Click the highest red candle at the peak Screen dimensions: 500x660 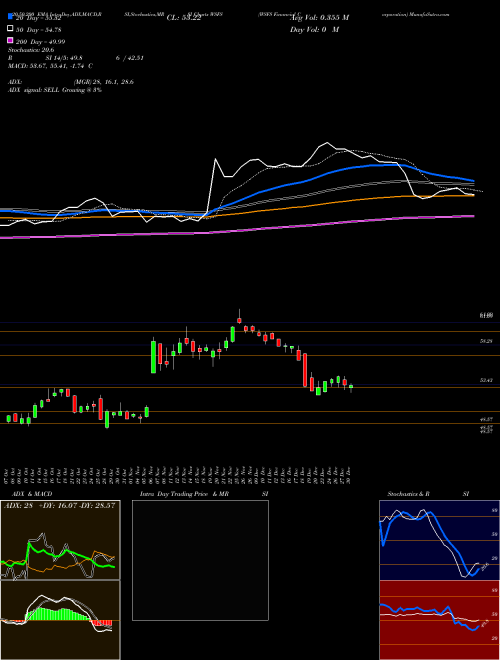click(x=239, y=320)
